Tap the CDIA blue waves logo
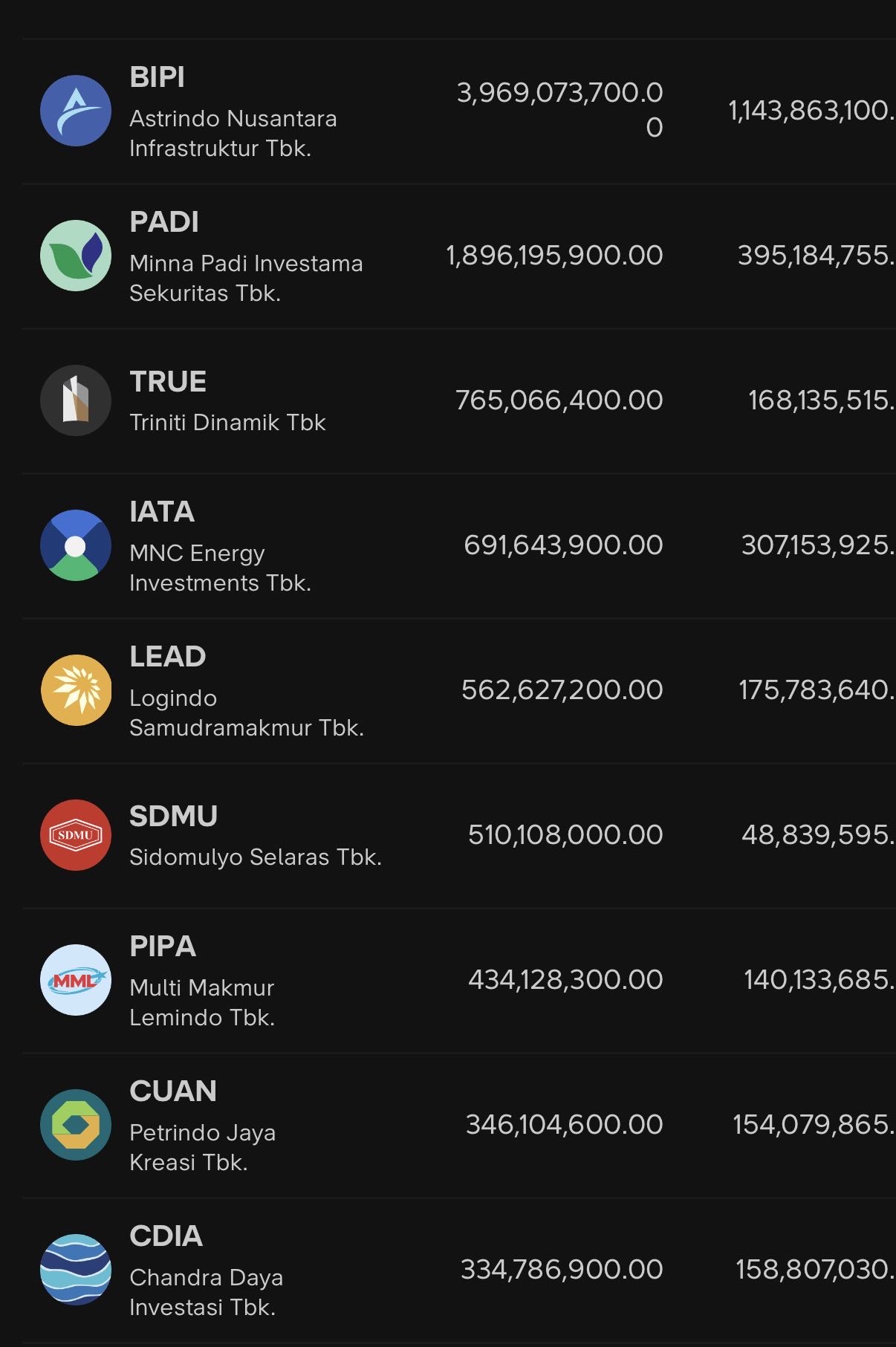Screen dimensions: 896x1347 (76, 1270)
